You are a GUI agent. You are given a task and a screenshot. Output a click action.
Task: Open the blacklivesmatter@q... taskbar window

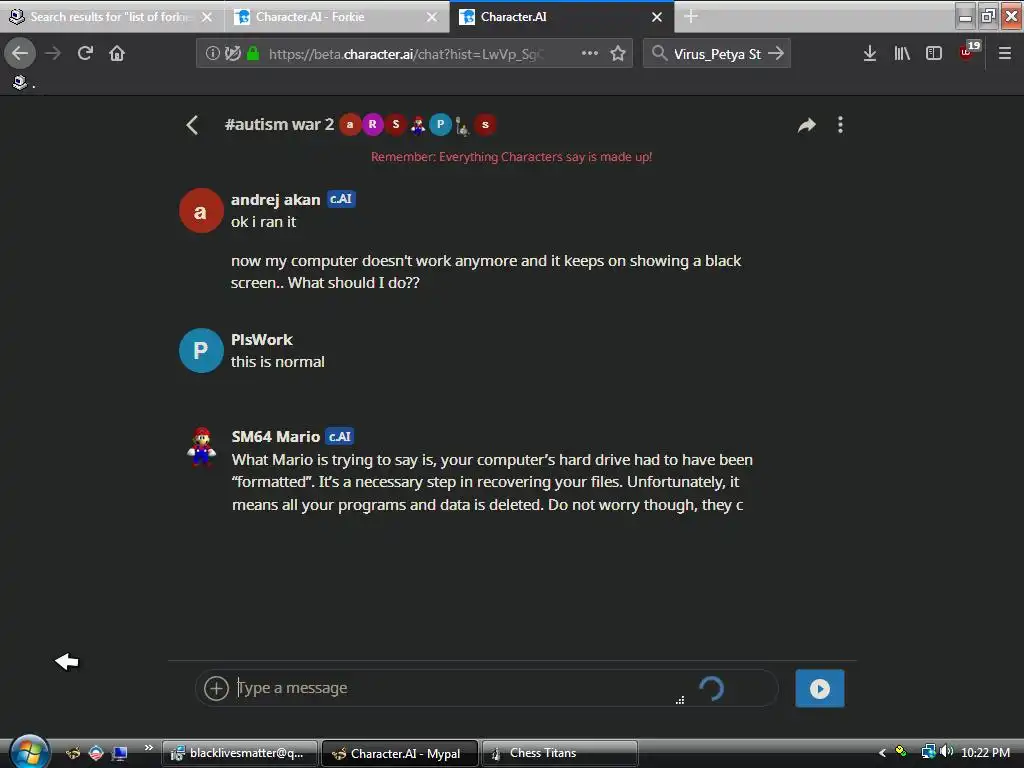(x=240, y=753)
